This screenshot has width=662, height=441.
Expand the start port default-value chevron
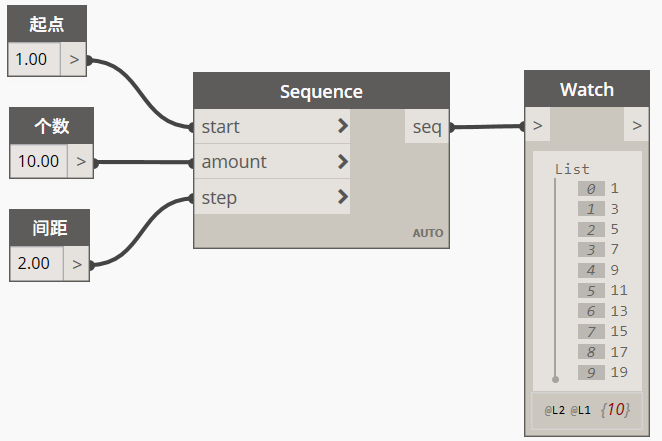point(343,126)
